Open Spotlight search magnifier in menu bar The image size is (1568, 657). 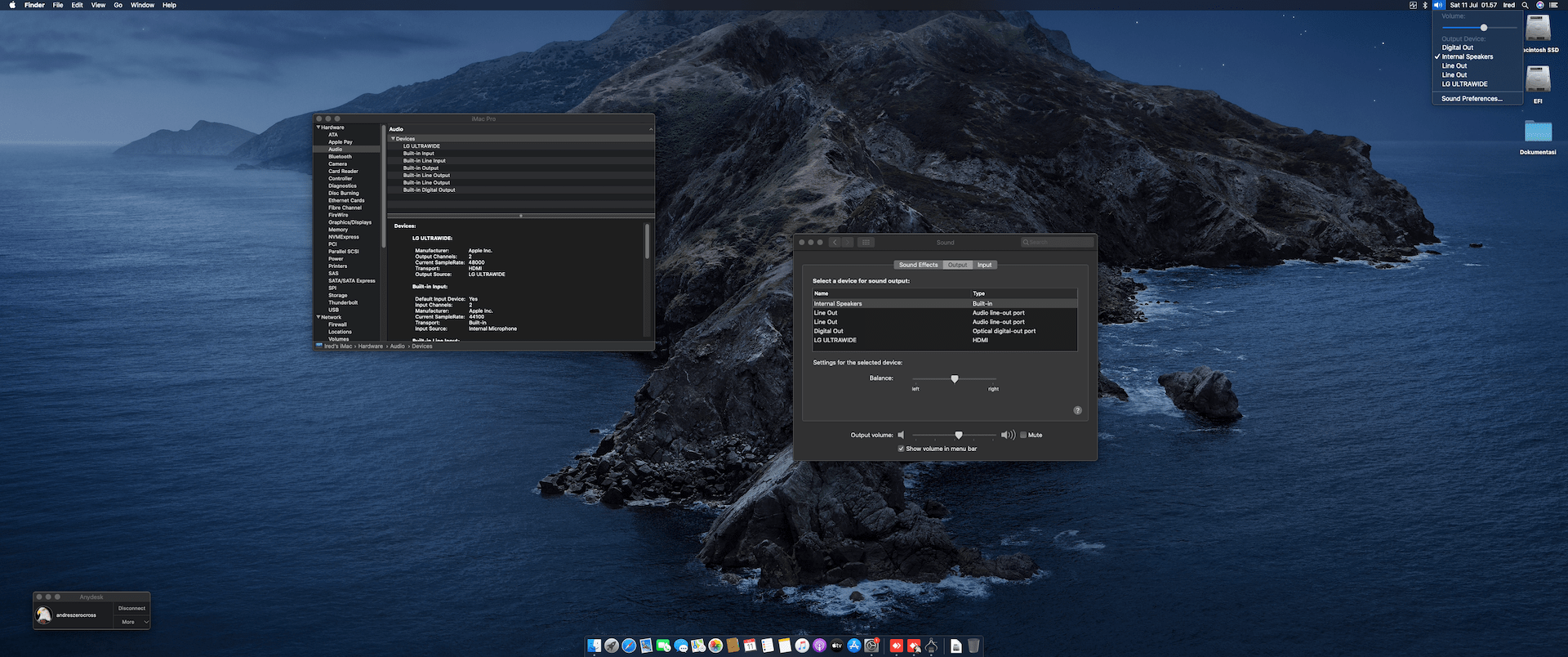pyautogui.click(x=1525, y=5)
